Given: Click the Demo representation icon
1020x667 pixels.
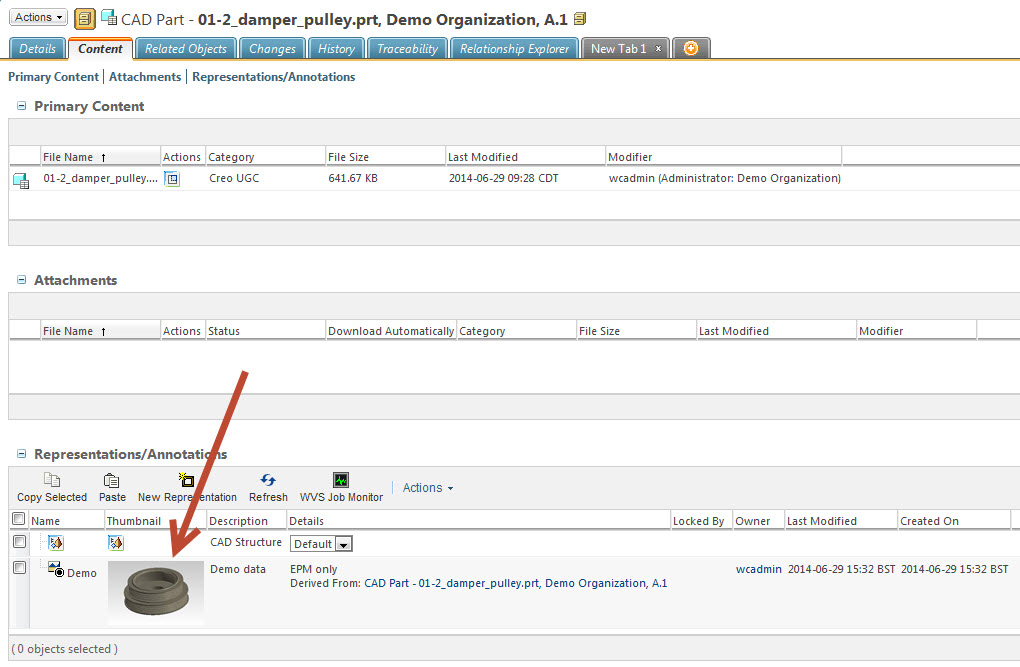Looking at the screenshot, I should 56,569.
